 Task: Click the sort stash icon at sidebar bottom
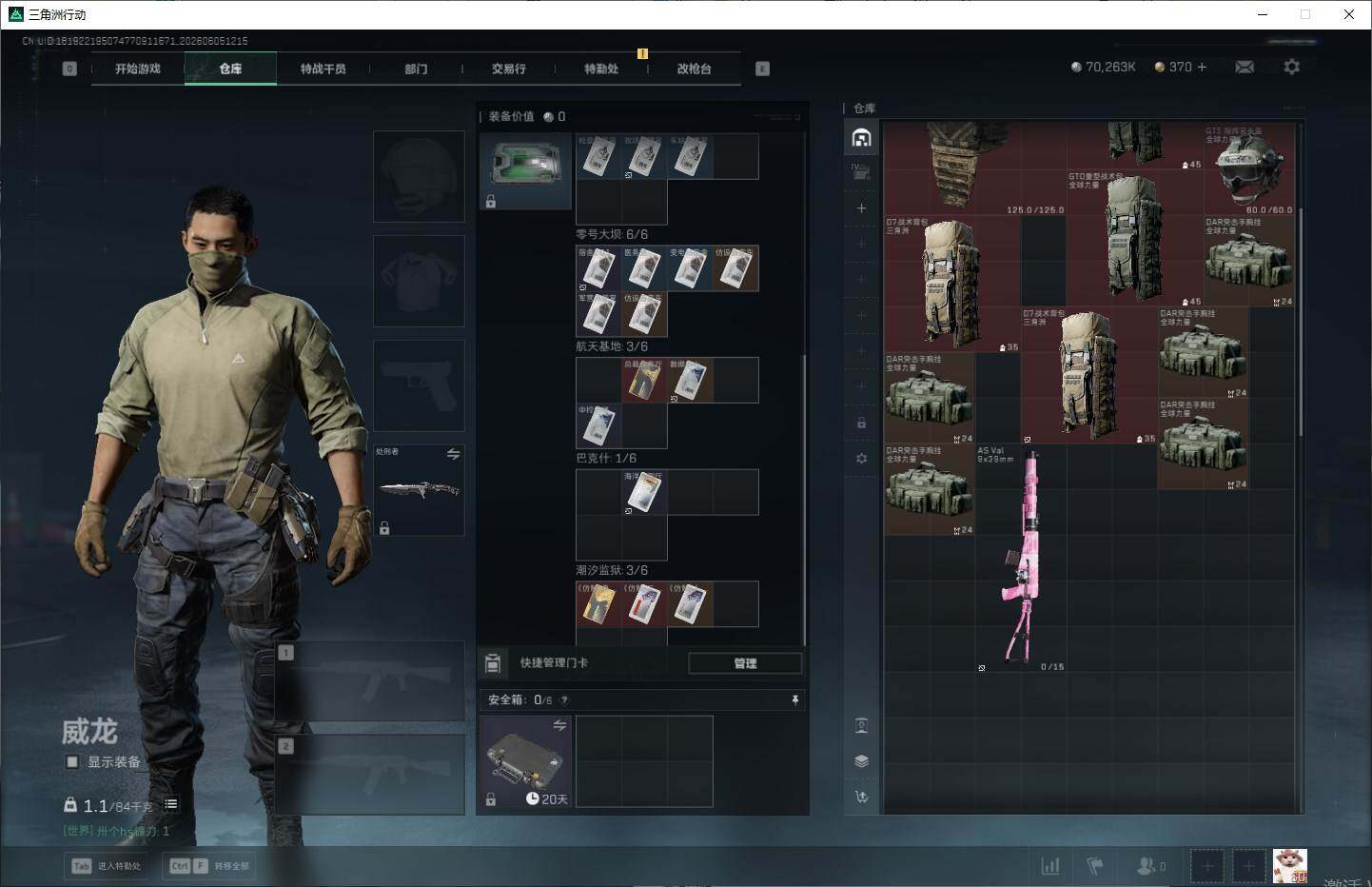click(861, 797)
